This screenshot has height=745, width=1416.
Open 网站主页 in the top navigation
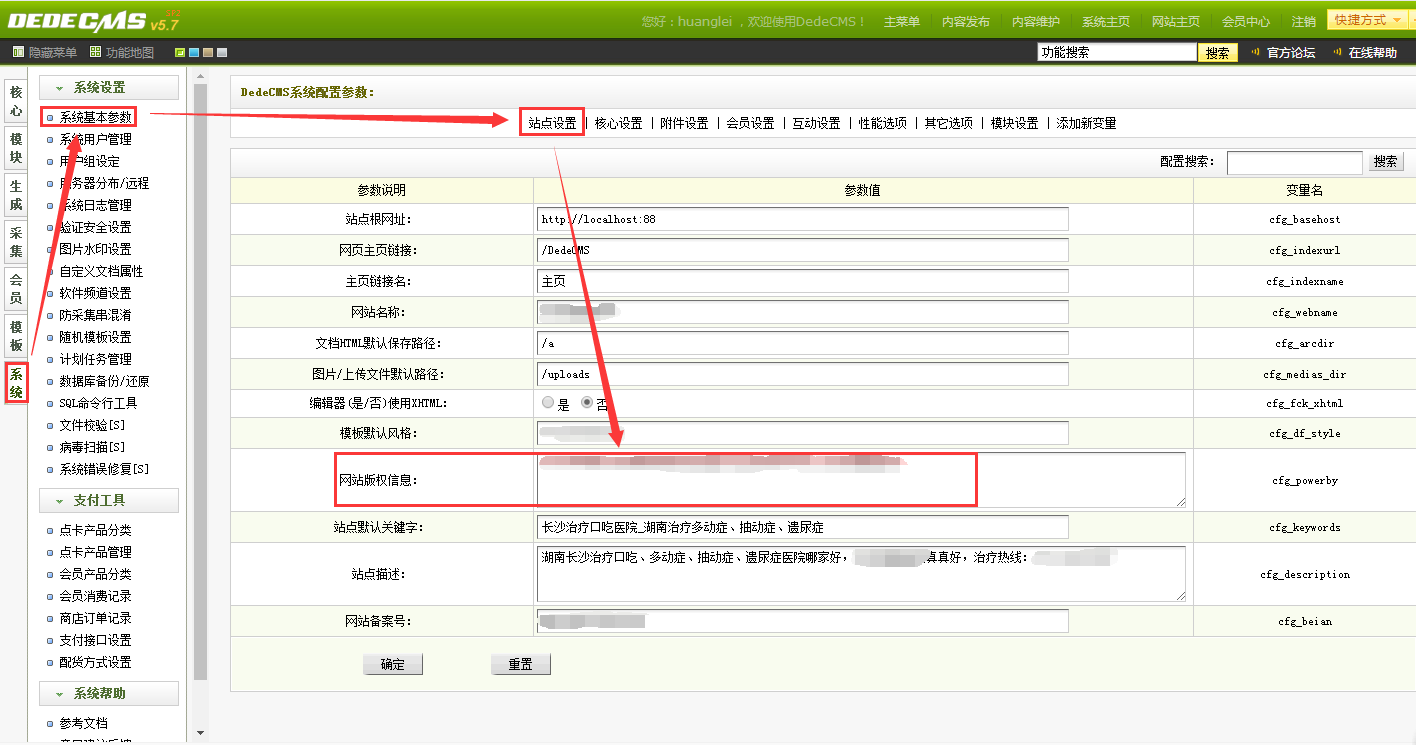(x=1176, y=21)
